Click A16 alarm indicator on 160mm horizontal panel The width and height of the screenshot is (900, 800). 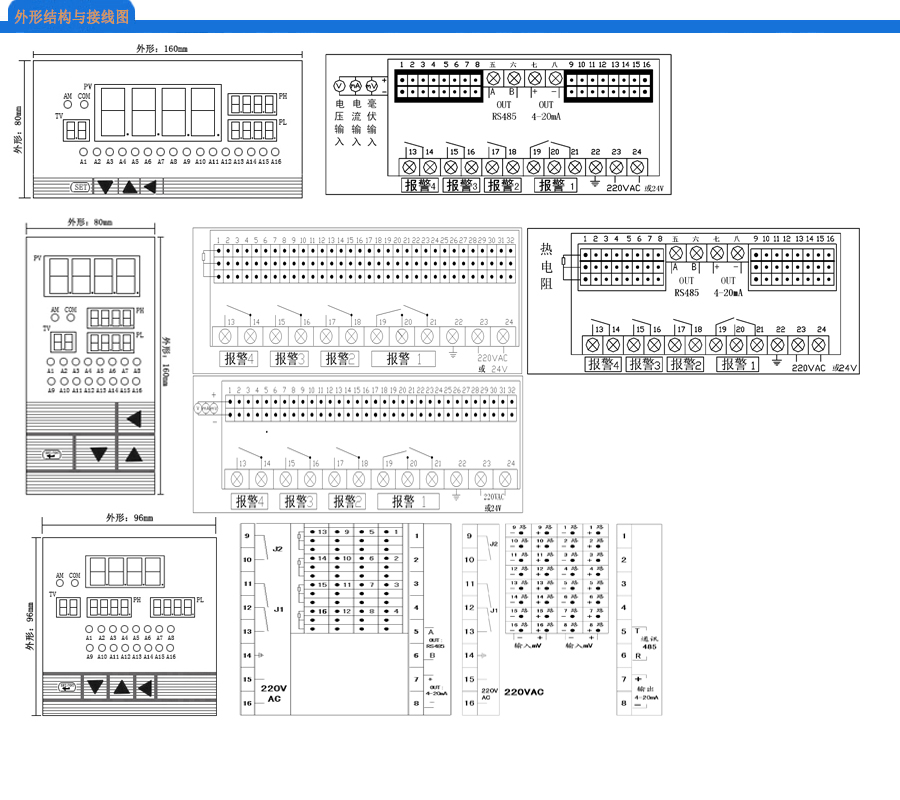(x=276, y=151)
